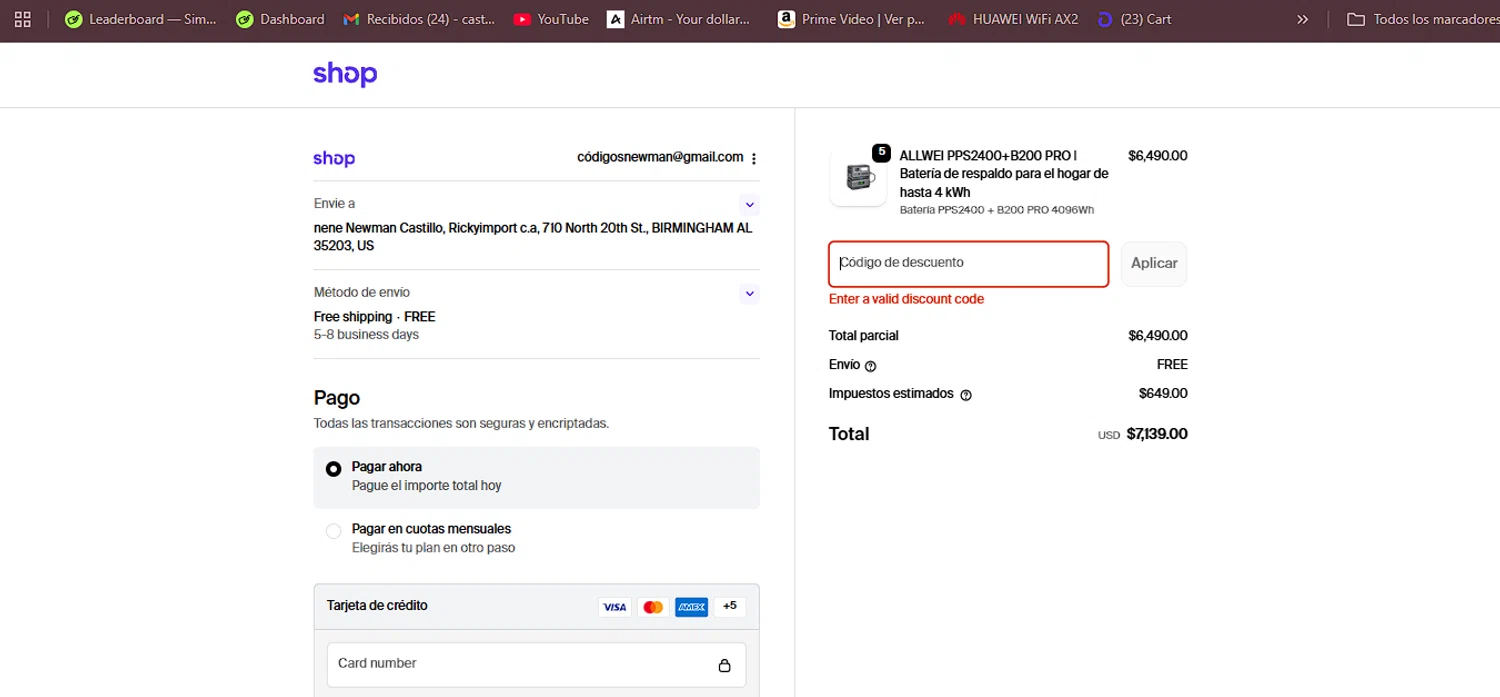Click the shipping address text in Envíe a
The image size is (1500, 697).
pyautogui.click(x=533, y=237)
